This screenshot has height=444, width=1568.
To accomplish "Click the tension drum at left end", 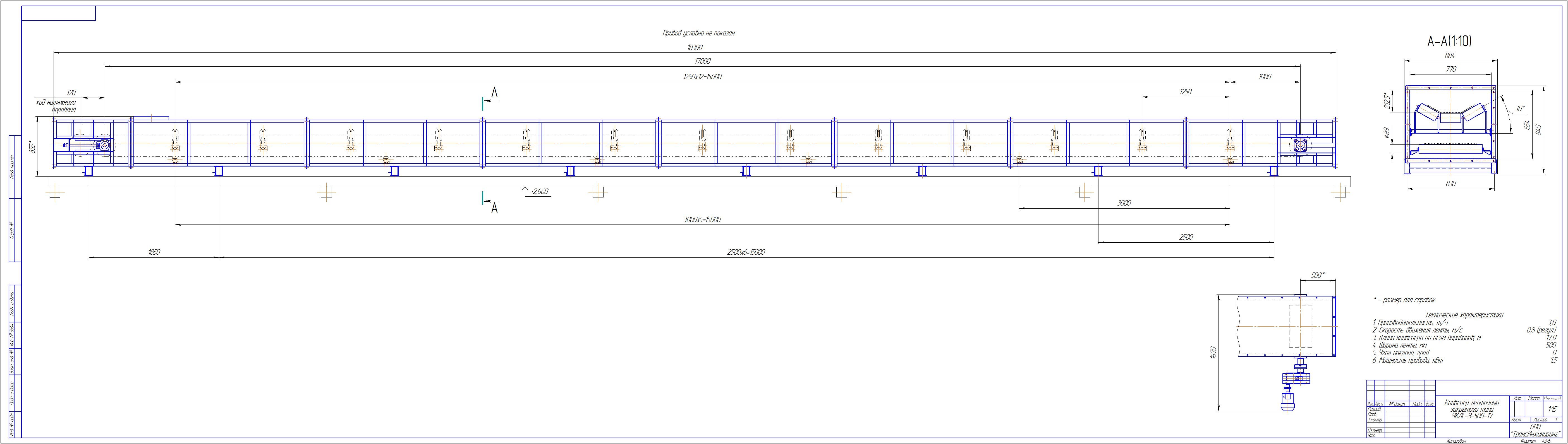I will 105,145.
